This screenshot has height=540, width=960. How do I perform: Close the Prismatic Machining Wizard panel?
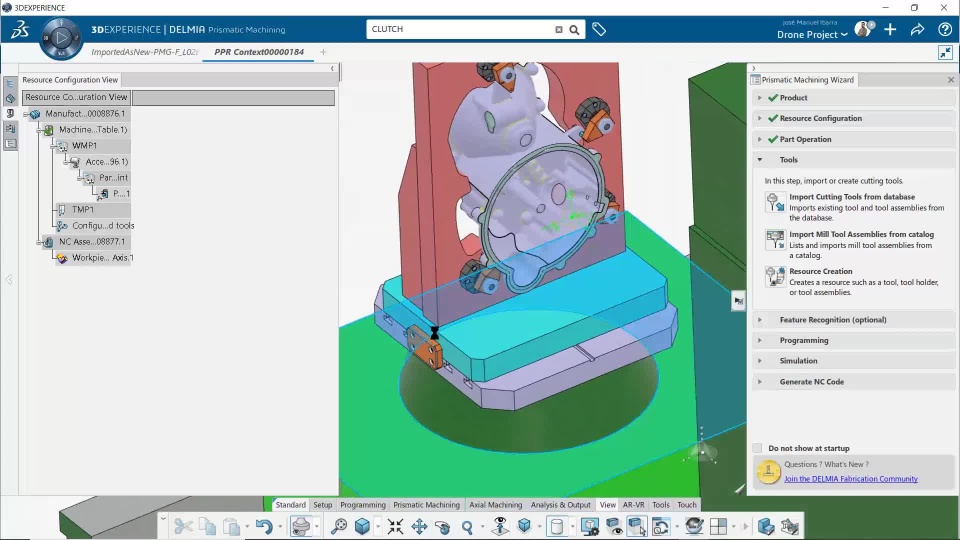tap(951, 80)
